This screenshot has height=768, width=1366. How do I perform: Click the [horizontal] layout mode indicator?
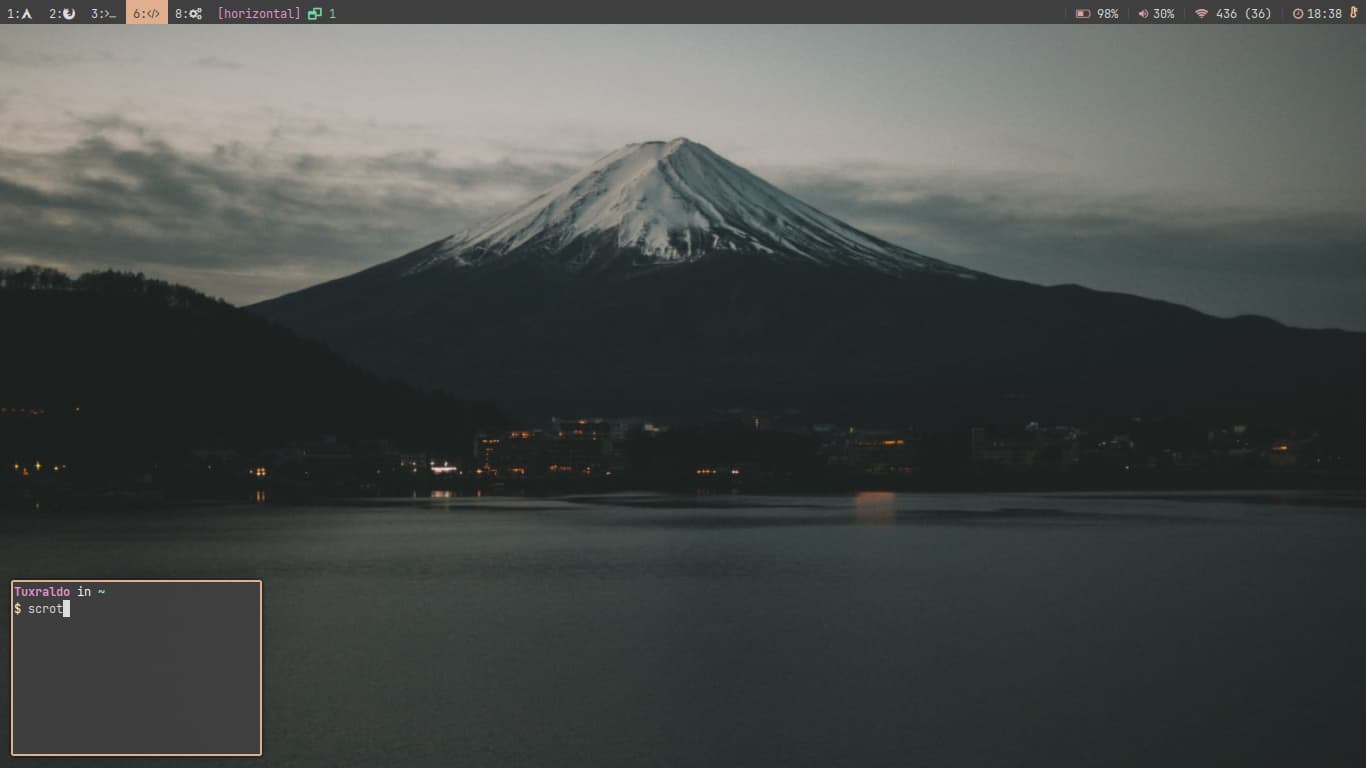(x=259, y=14)
